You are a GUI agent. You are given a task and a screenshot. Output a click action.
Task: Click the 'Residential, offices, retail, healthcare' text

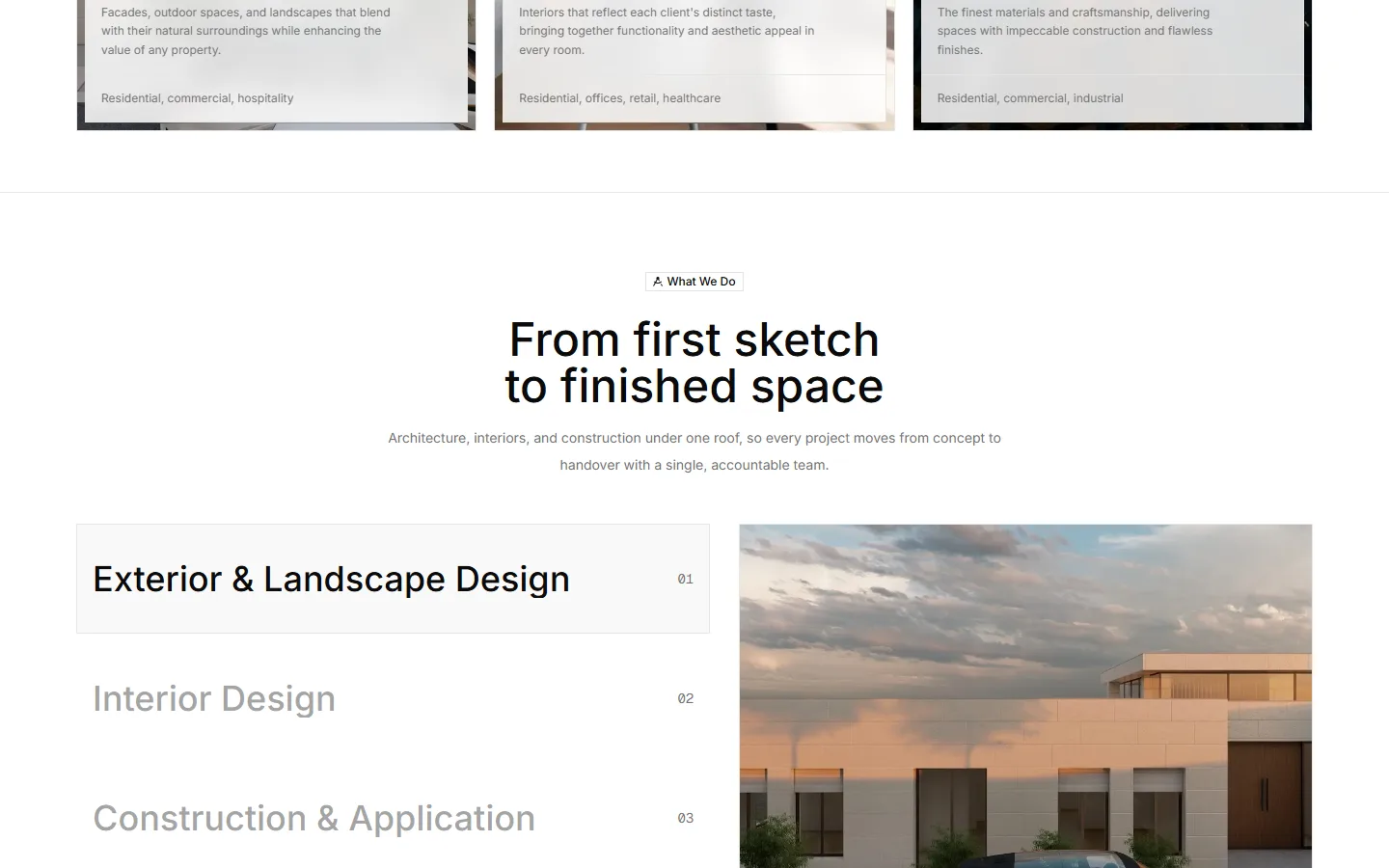(x=619, y=98)
